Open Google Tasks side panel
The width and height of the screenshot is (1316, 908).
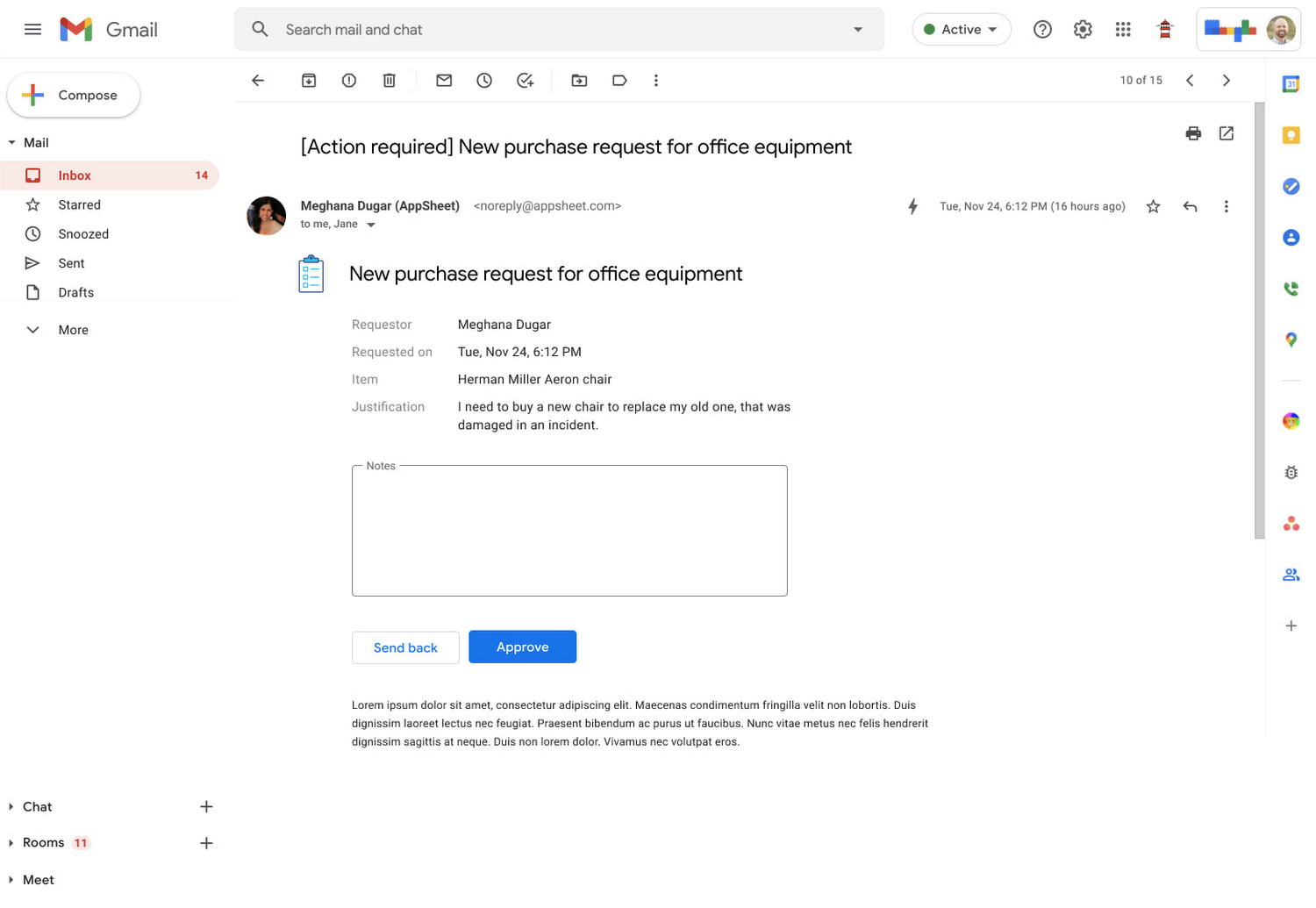coord(1291,186)
